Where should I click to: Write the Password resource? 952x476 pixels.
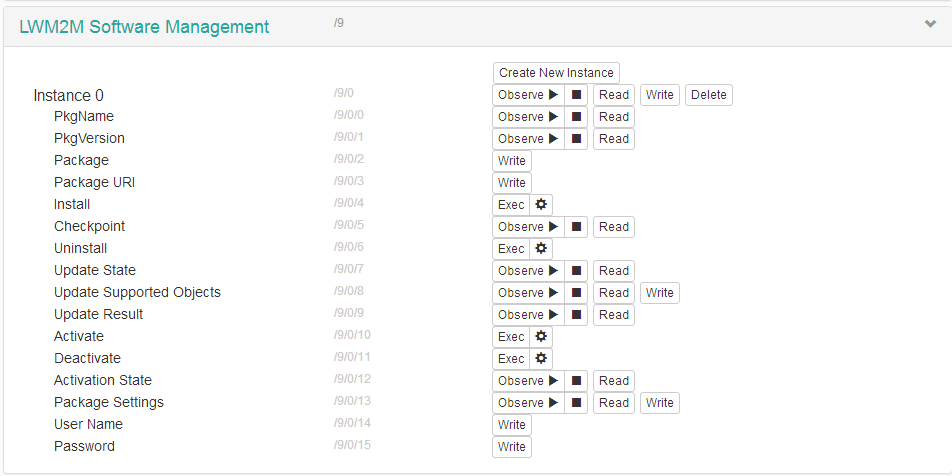512,447
